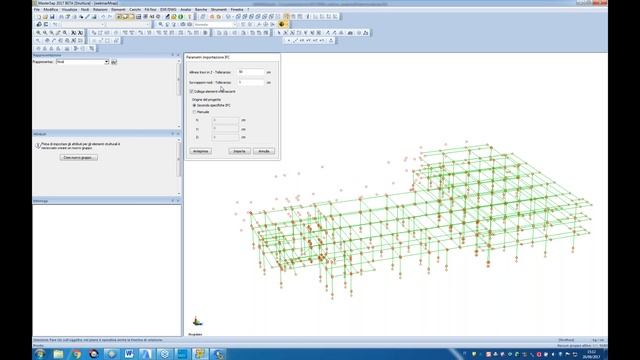Click the Z coordinate field
The image size is (640, 360).
click(225, 138)
